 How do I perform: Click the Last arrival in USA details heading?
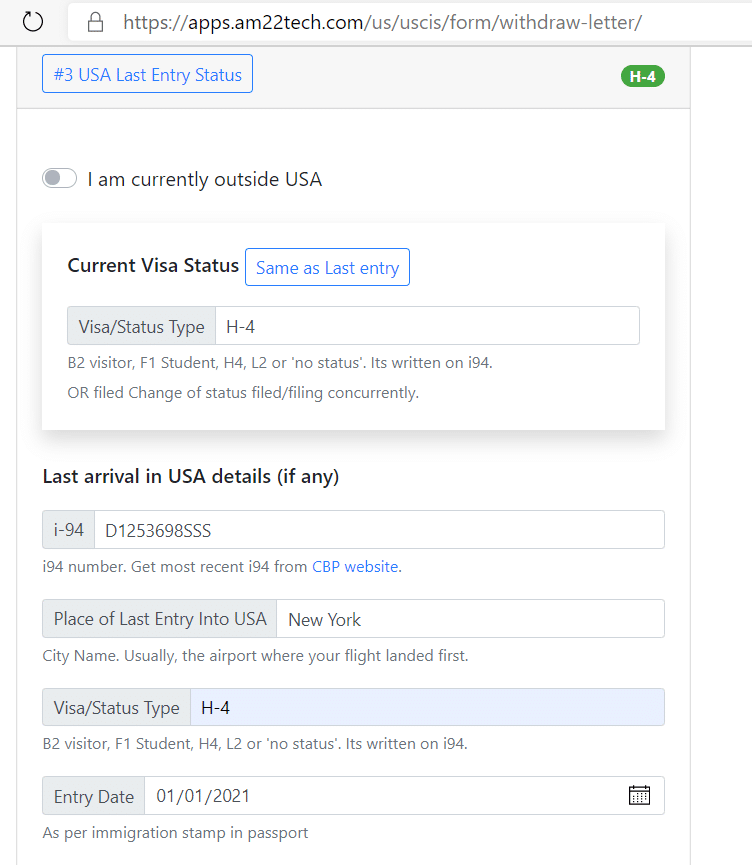click(191, 477)
